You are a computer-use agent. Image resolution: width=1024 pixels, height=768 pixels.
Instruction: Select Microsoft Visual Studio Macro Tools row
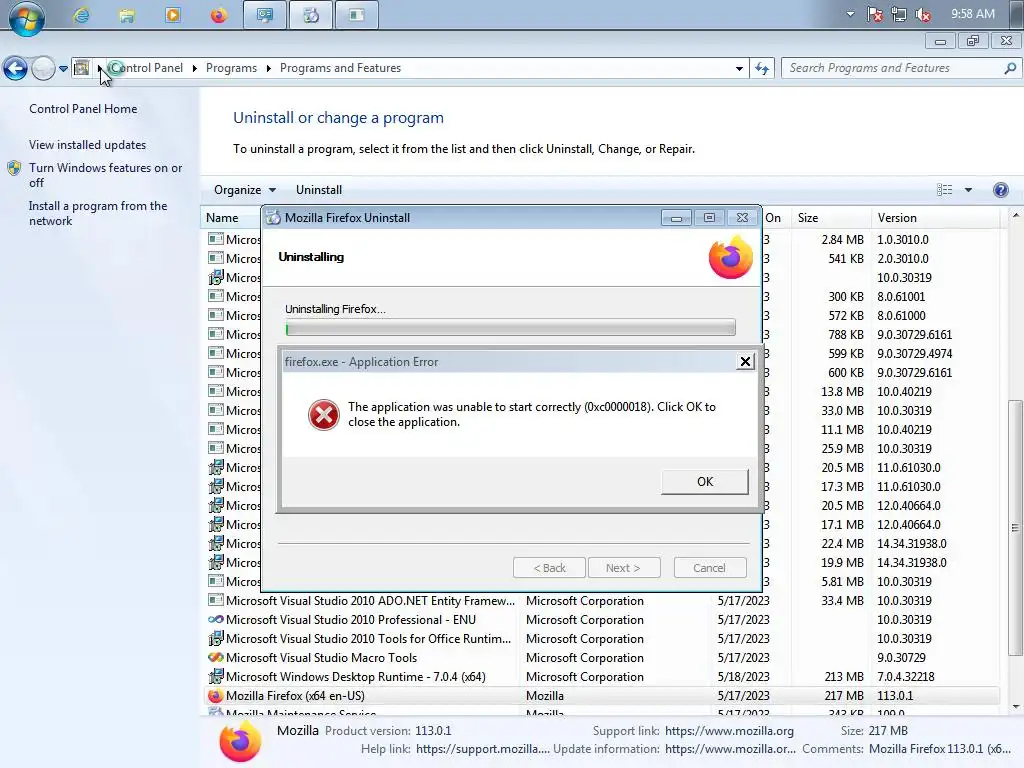[x=602, y=658]
